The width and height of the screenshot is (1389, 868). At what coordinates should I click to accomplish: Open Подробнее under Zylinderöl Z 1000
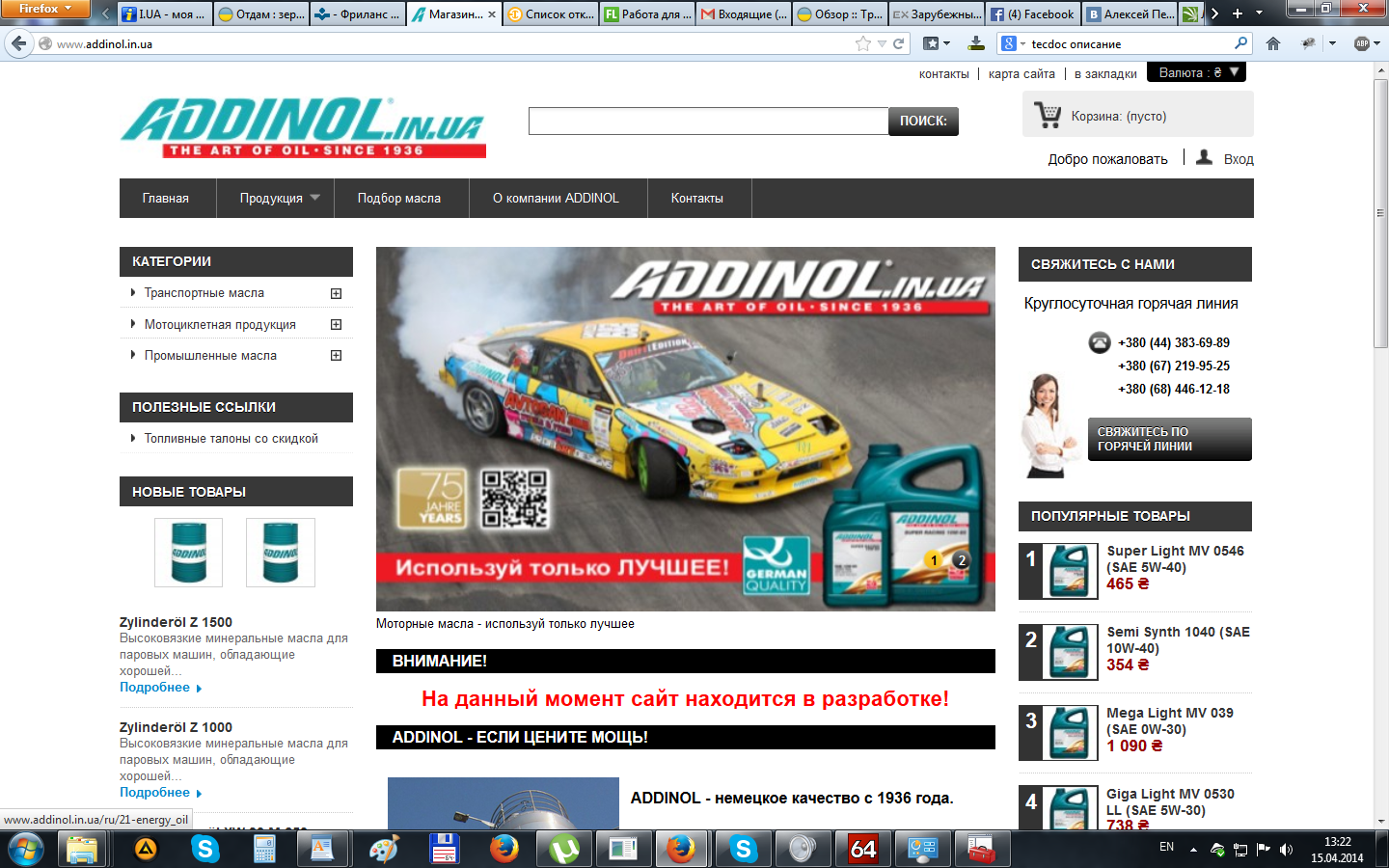pyautogui.click(x=160, y=793)
